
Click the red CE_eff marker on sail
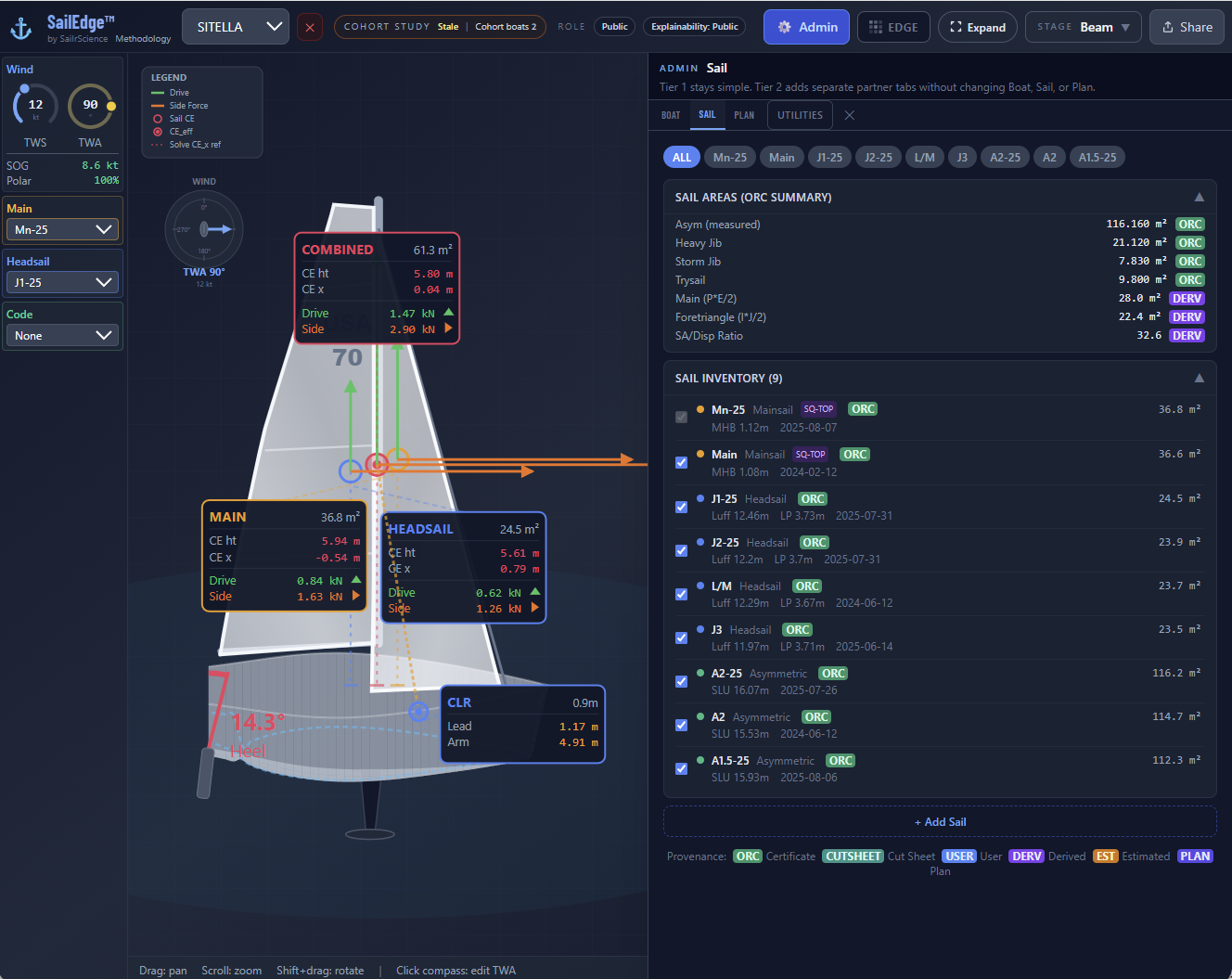coord(376,463)
